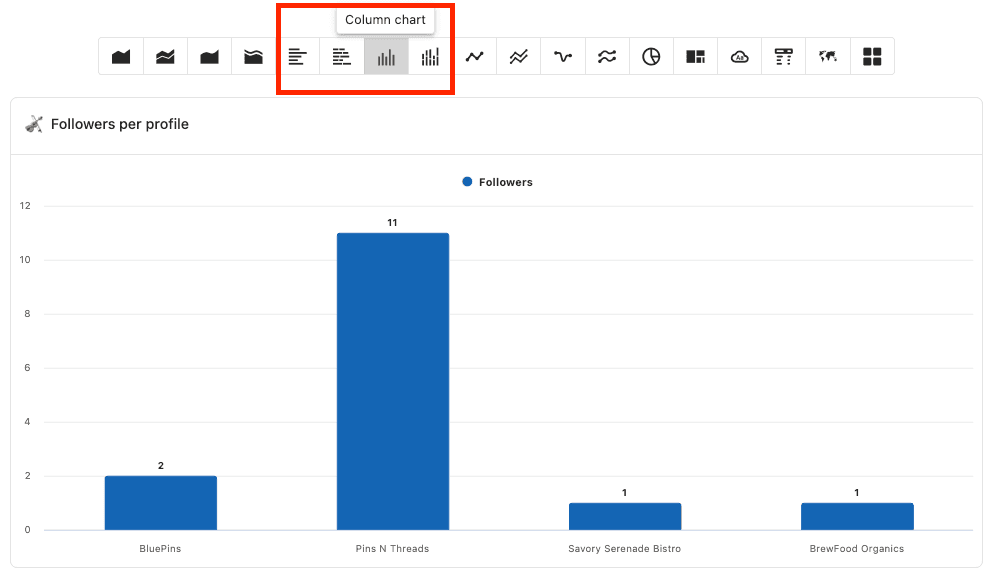Pick the single spline curve chart

pos(563,57)
